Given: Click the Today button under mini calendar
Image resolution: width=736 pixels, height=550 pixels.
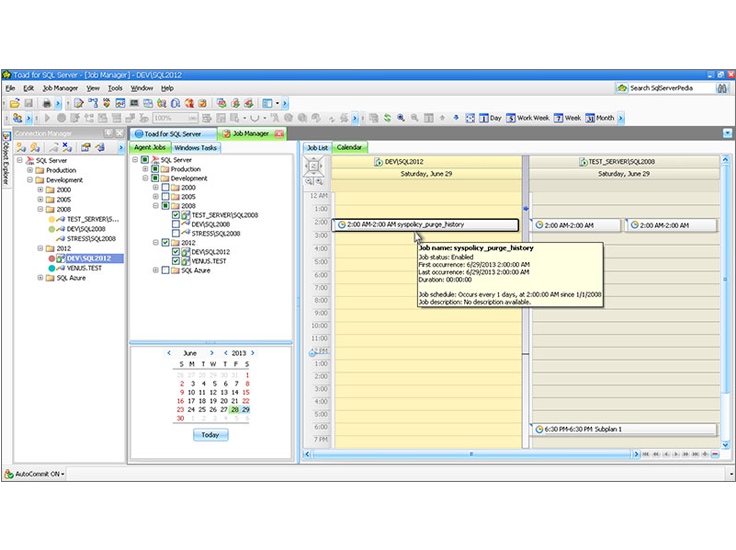Looking at the screenshot, I should point(210,435).
